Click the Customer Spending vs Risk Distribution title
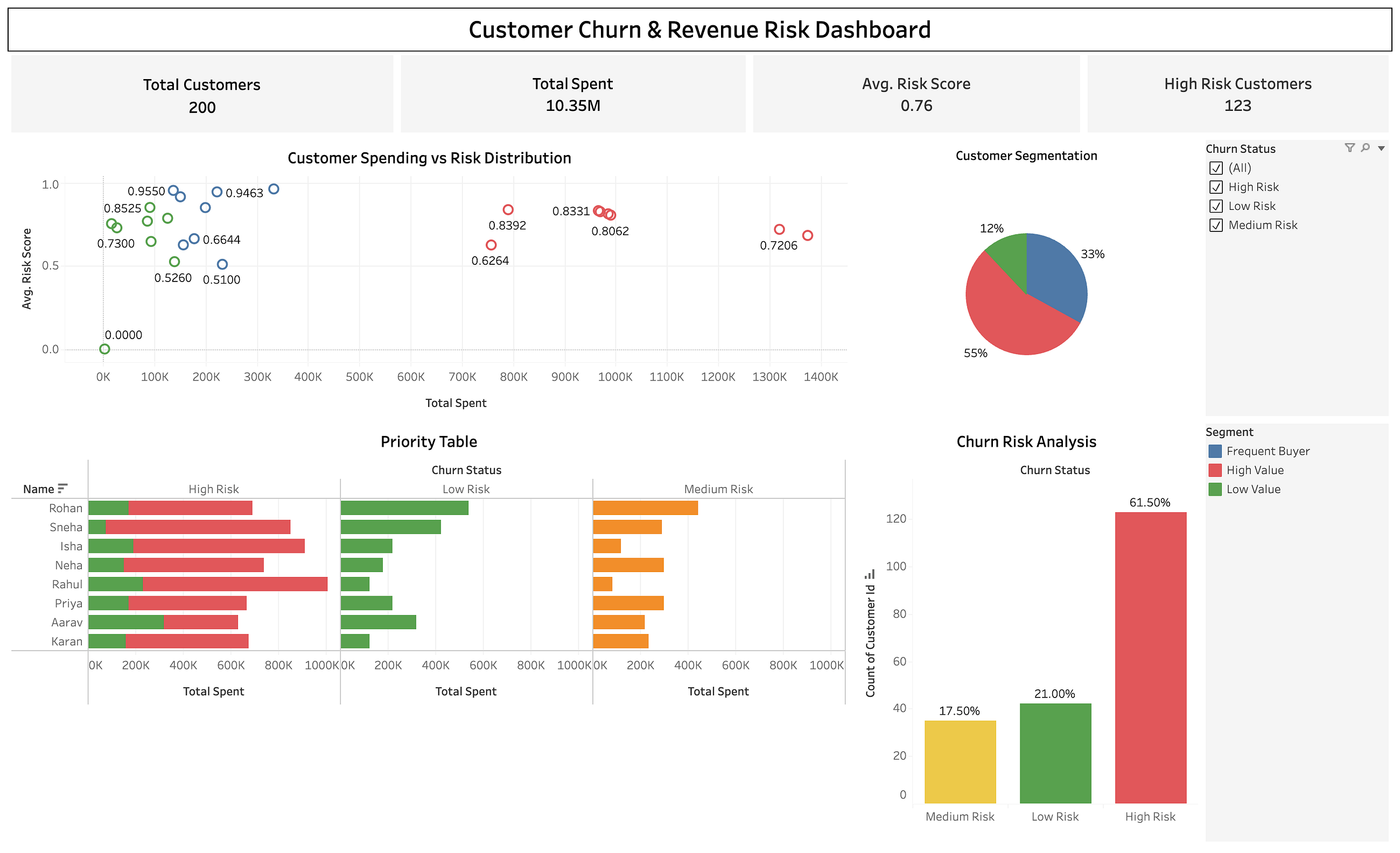 pos(429,158)
